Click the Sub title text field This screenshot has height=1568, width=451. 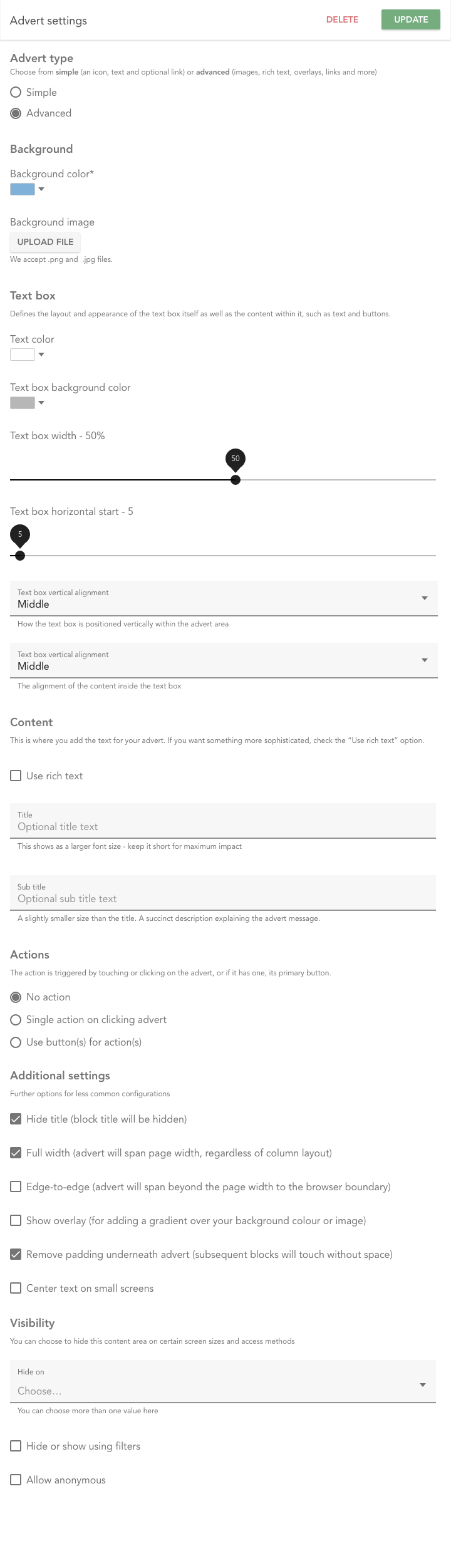(223, 898)
